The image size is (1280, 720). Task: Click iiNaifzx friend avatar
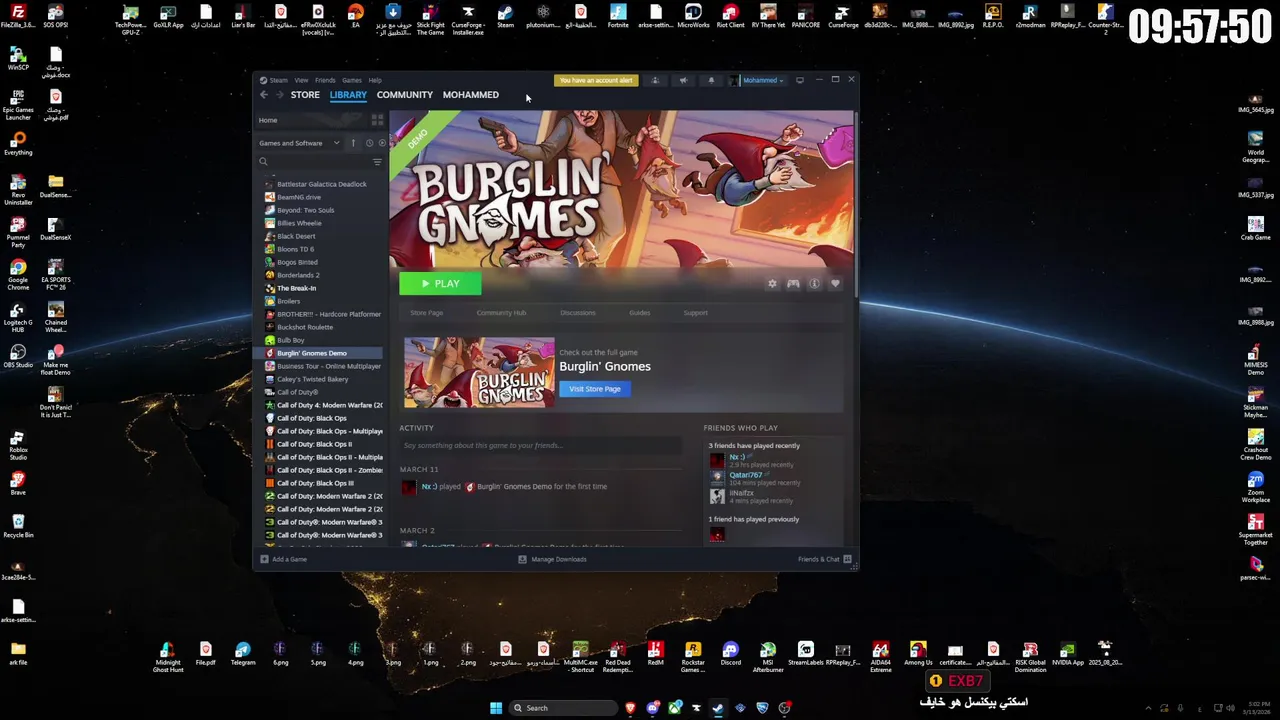coord(717,496)
